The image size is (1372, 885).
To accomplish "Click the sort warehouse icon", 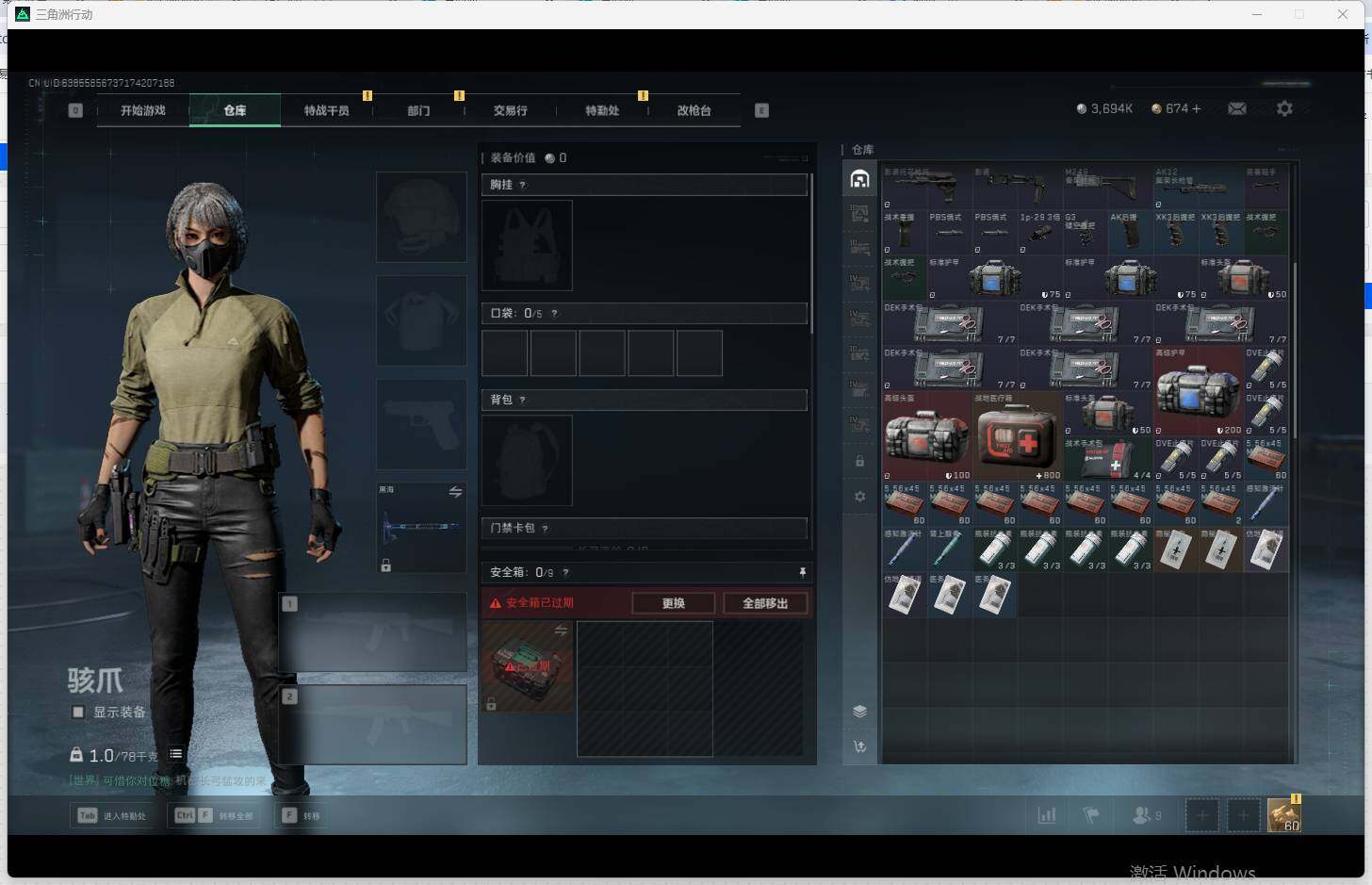I will [x=859, y=746].
